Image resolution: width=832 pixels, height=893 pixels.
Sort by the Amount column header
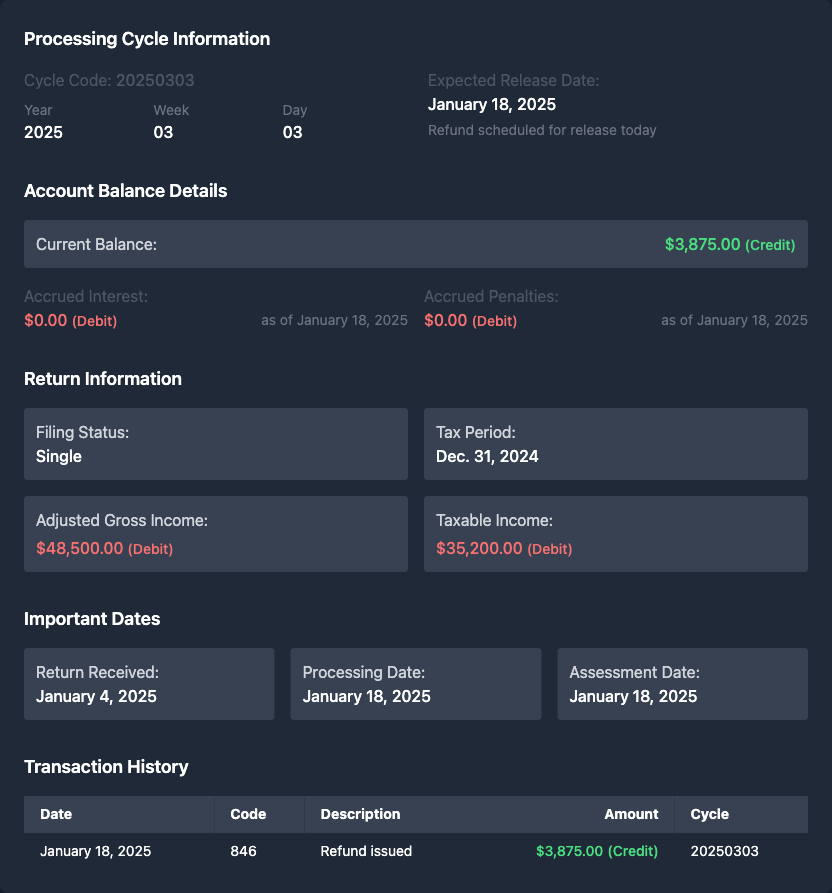click(631, 814)
